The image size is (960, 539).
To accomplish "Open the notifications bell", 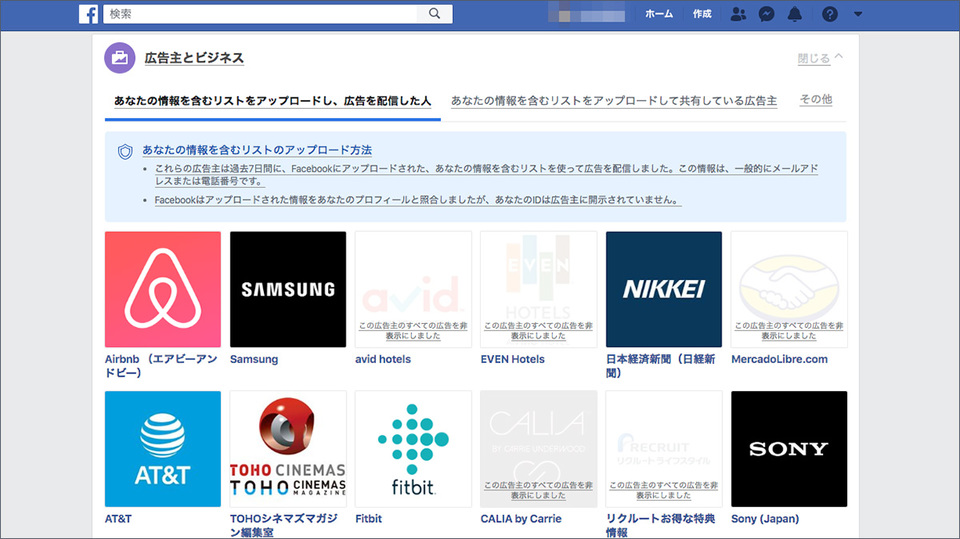I will (795, 14).
